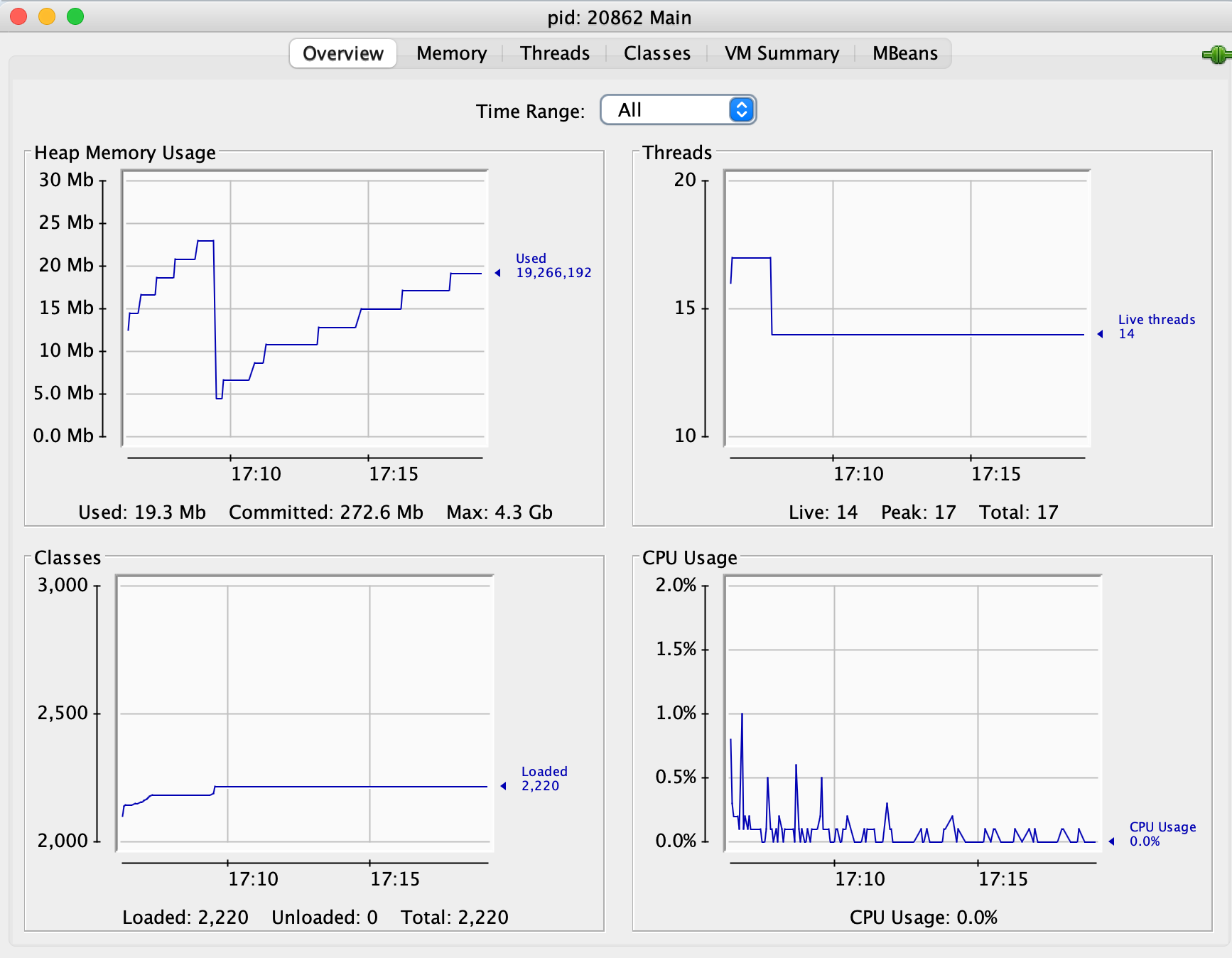Click the CPU Usage 0.0% legend label

(1162, 834)
